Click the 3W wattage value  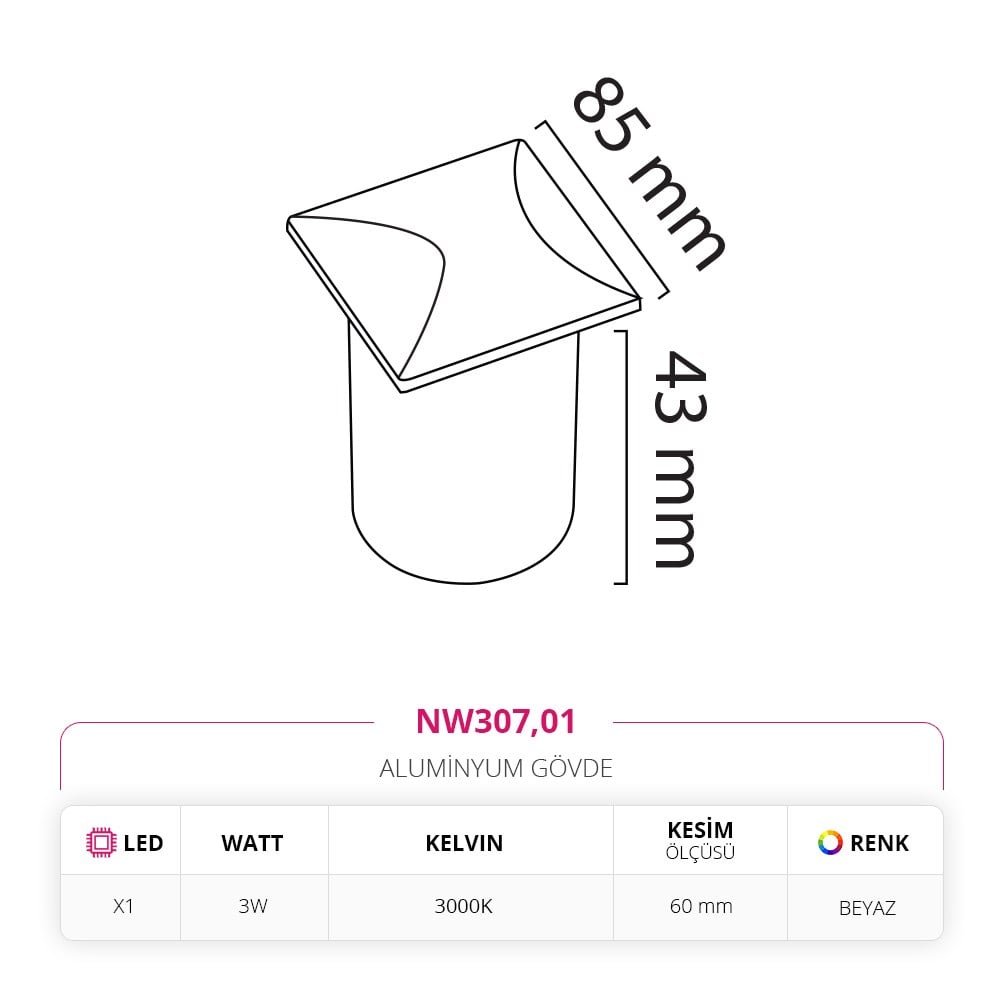click(x=253, y=906)
